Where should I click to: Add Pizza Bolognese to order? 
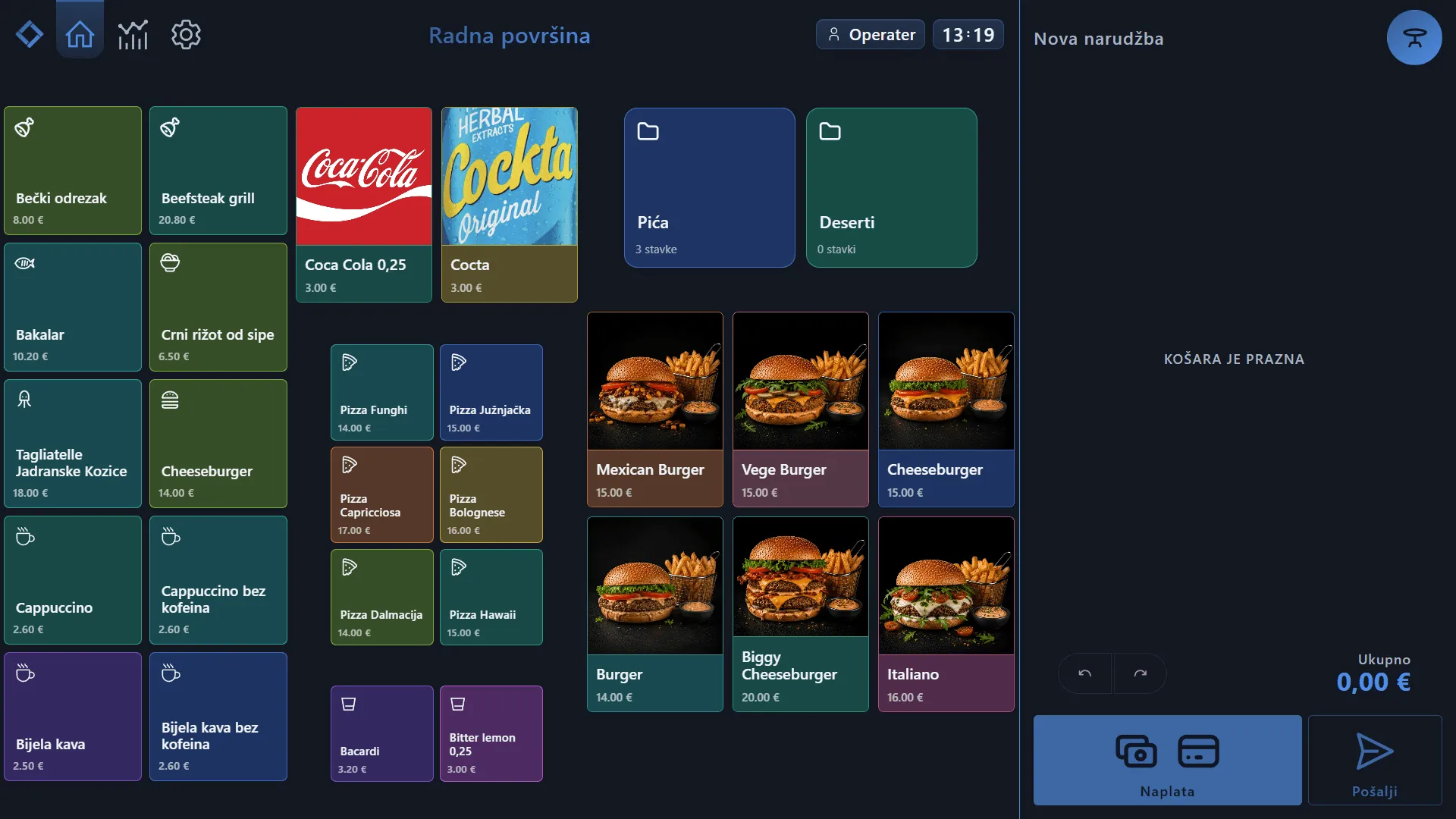click(x=491, y=495)
